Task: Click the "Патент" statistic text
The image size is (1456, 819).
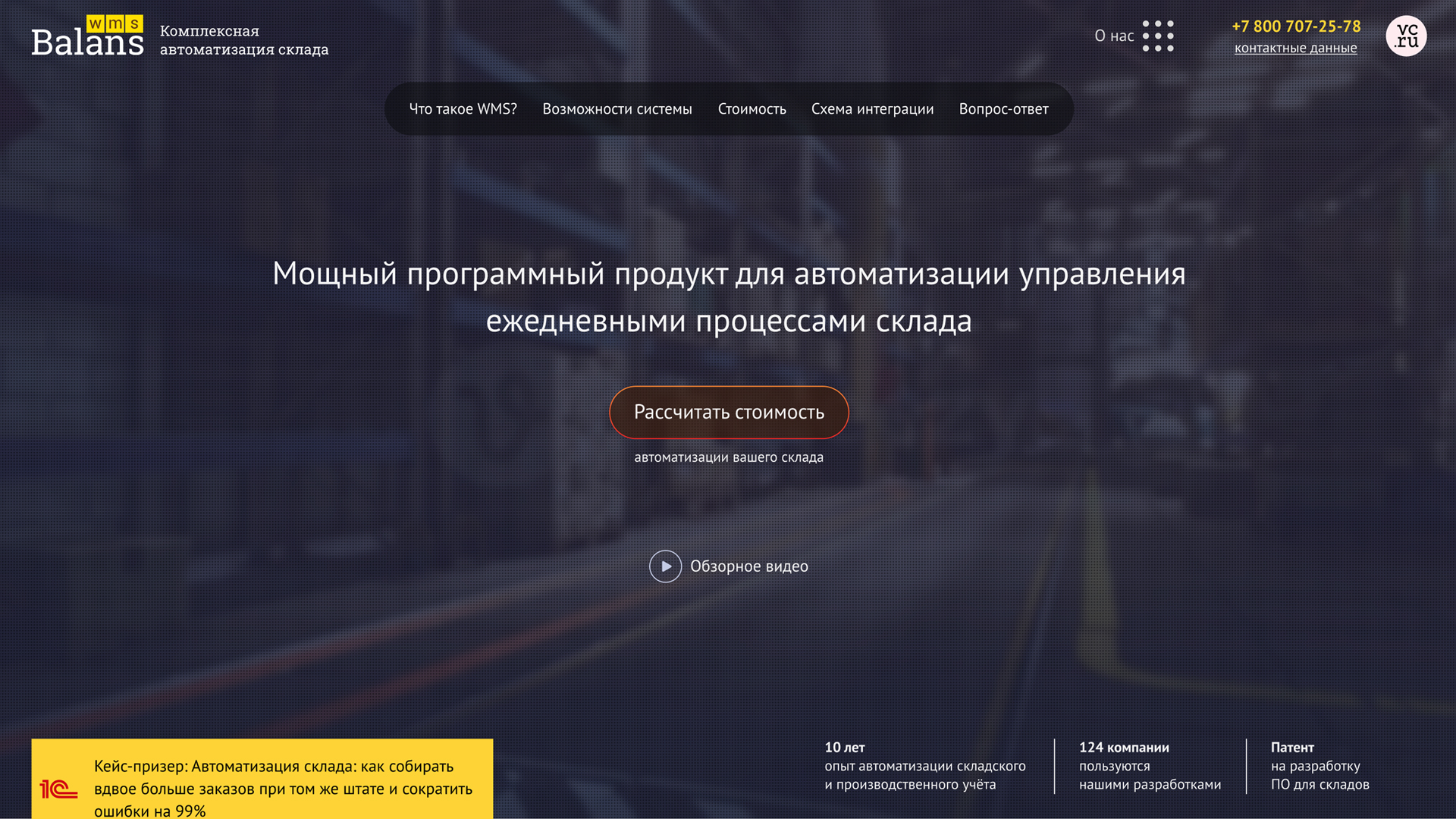Action: [1292, 748]
